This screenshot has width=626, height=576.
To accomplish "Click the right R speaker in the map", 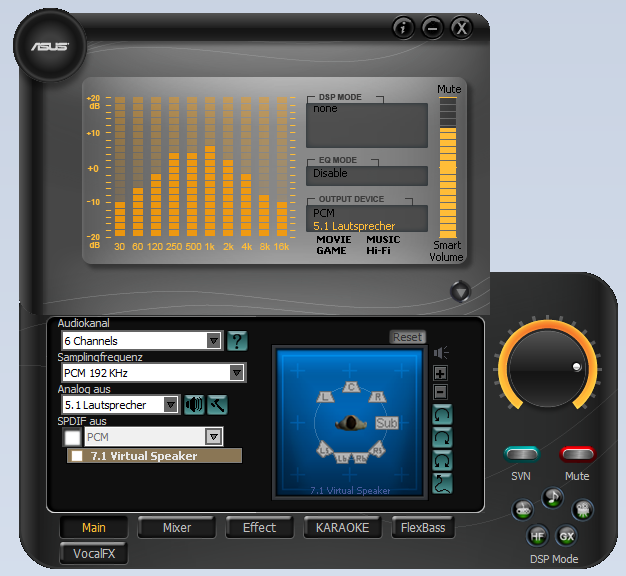I will coord(377,397).
